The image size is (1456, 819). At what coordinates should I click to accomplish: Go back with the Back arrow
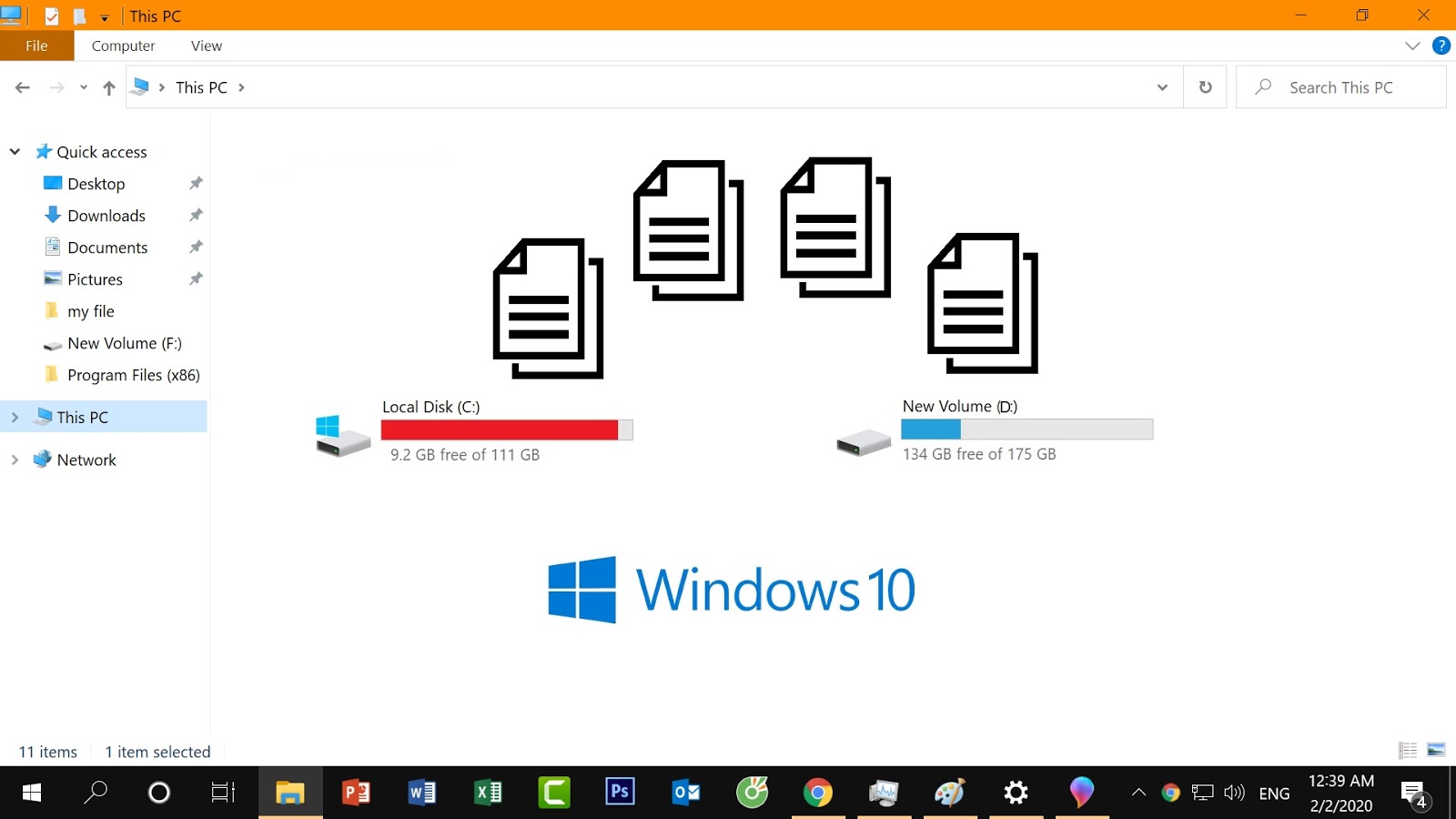click(23, 87)
